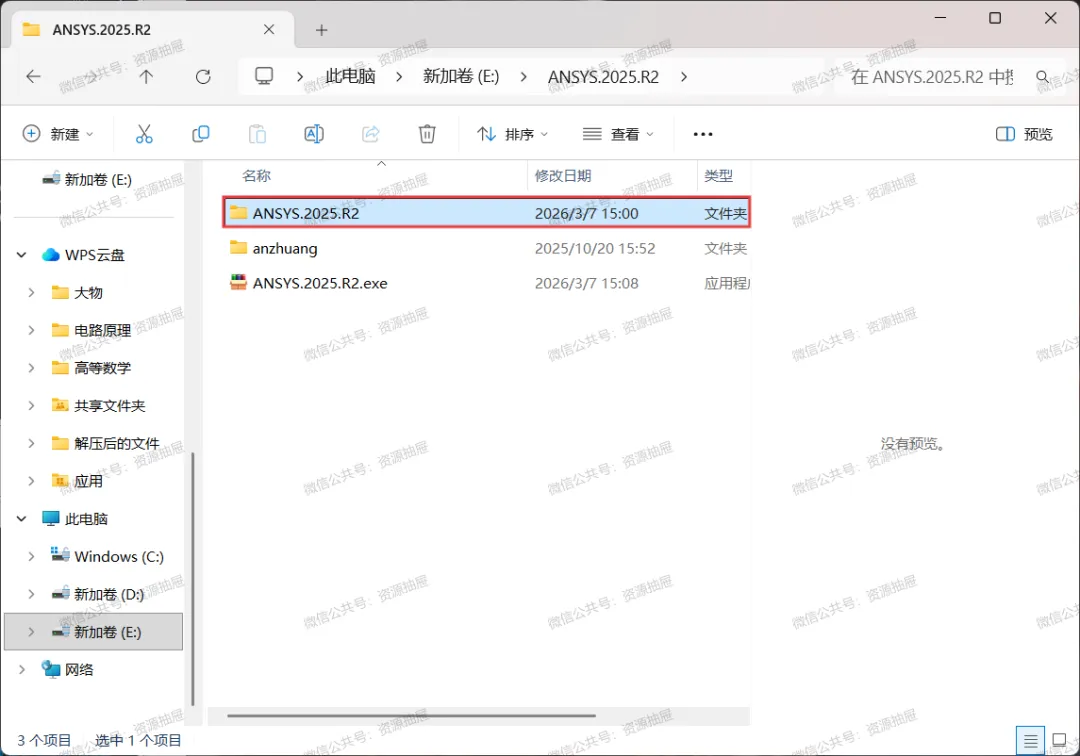Expand the 大物 folder node
The image size is (1080, 756).
pos(31,293)
